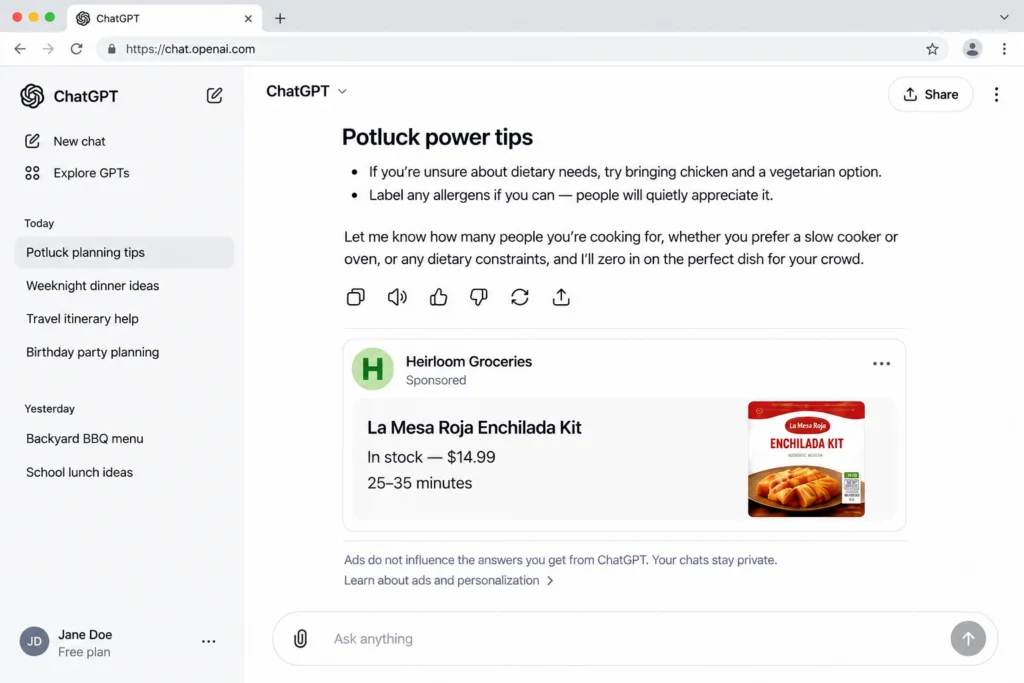Click the ChatGPT logo in the sidebar
This screenshot has height=683, width=1024.
pyautogui.click(x=32, y=96)
